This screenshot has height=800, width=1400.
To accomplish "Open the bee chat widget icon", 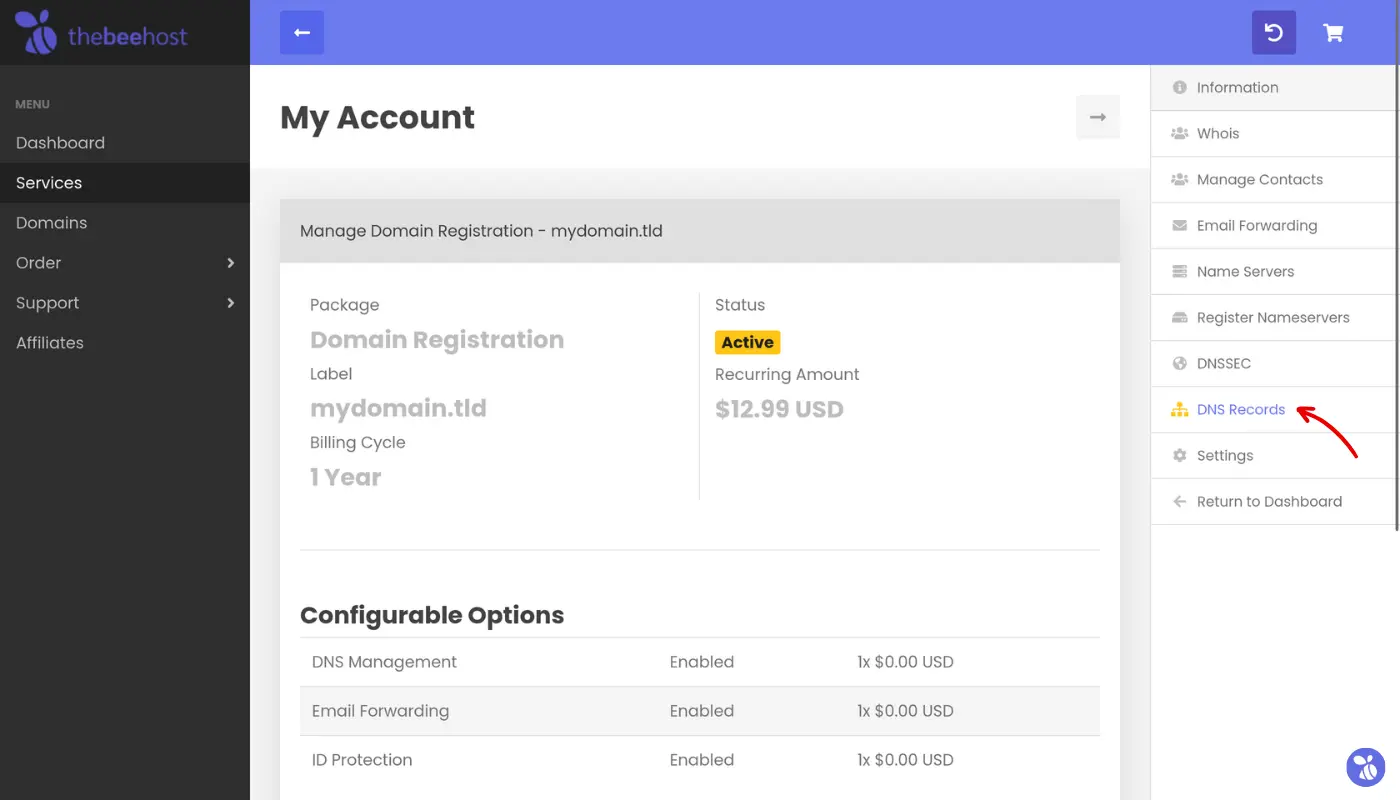I will tap(1365, 767).
